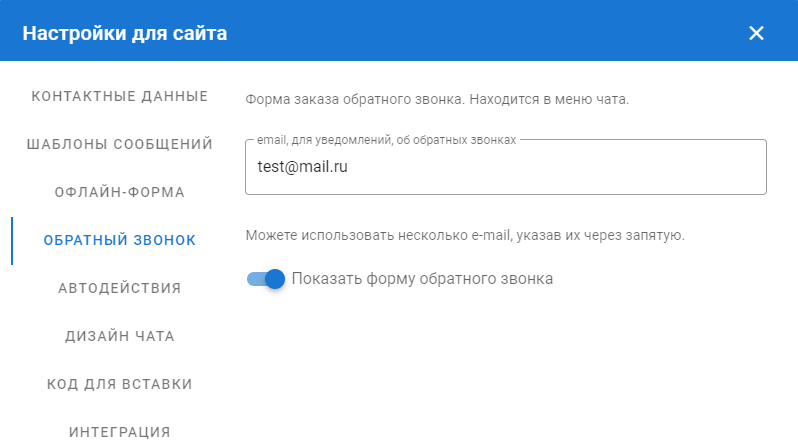Open the Контактные данные tab
This screenshot has width=798, height=445.
point(120,96)
